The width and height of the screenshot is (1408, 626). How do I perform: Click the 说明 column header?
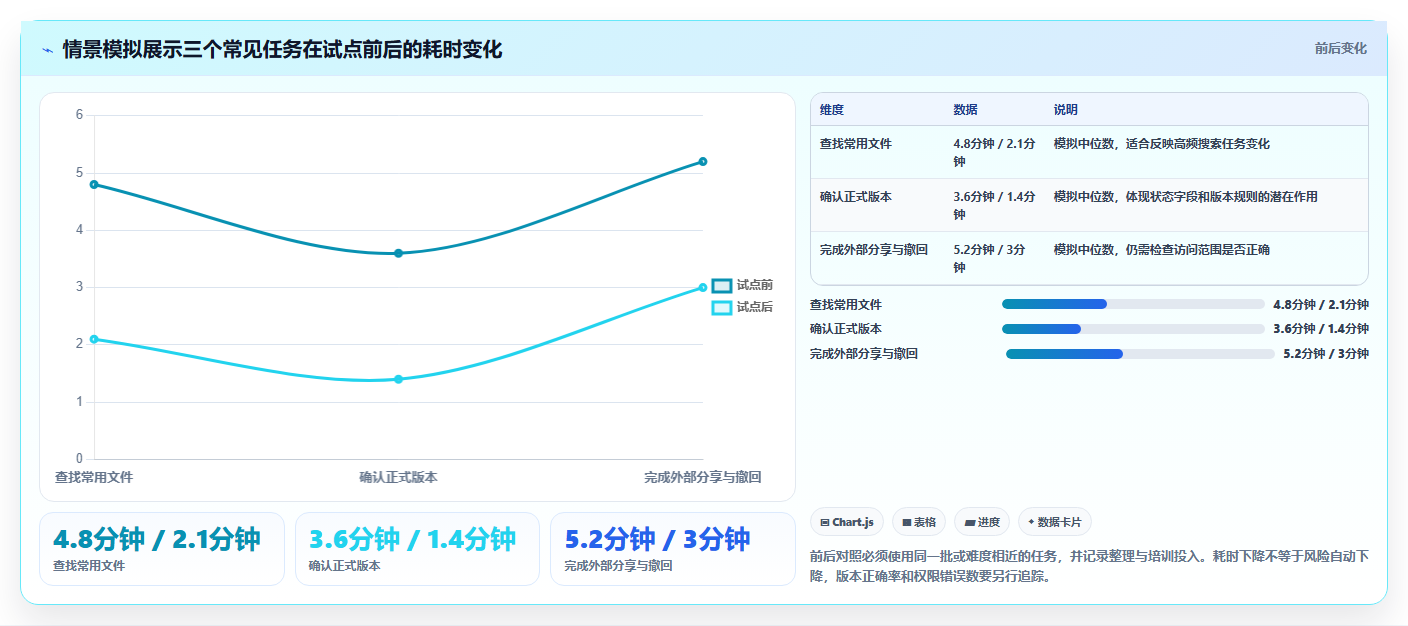[x=1066, y=110]
